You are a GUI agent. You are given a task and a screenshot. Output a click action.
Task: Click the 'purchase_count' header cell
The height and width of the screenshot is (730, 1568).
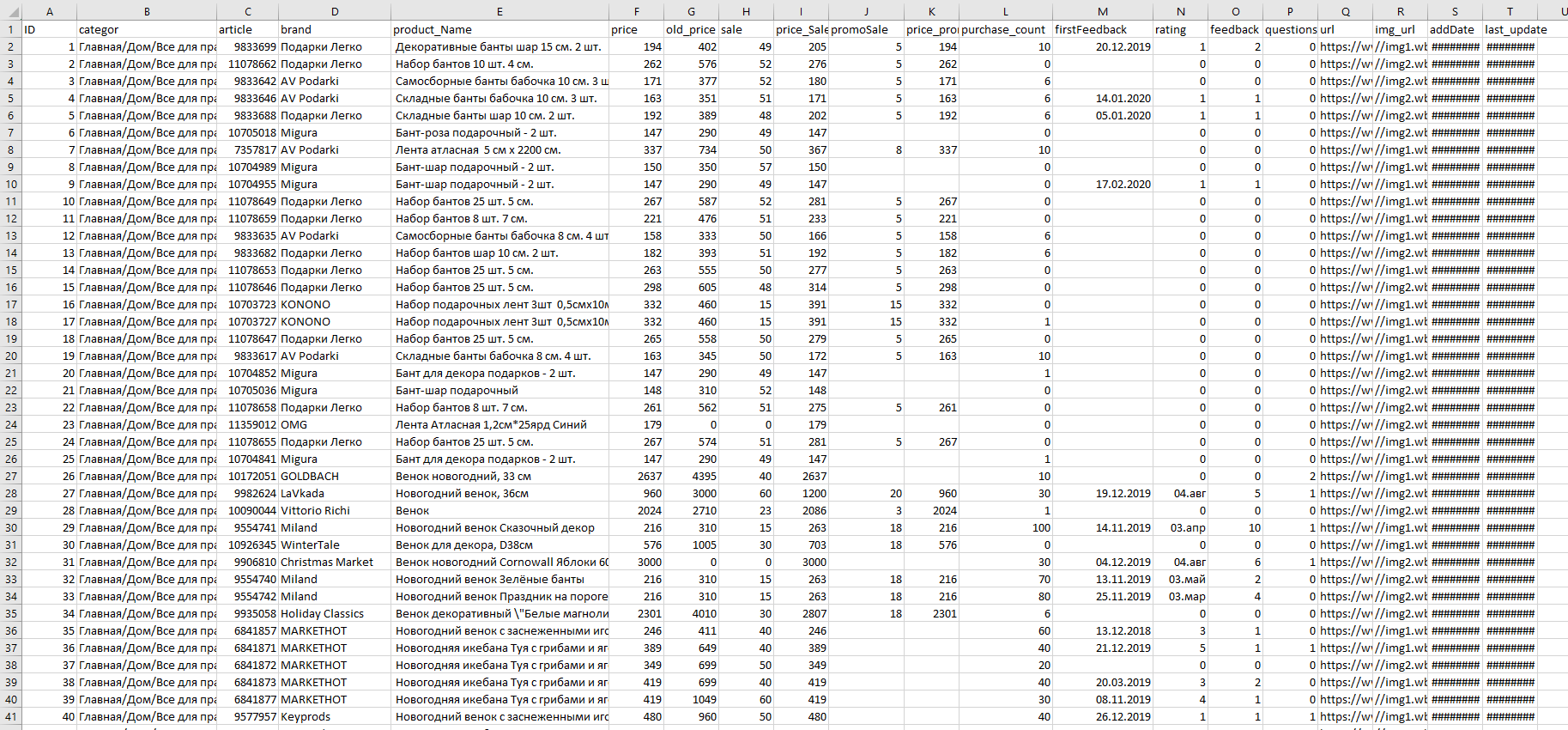click(x=1006, y=29)
